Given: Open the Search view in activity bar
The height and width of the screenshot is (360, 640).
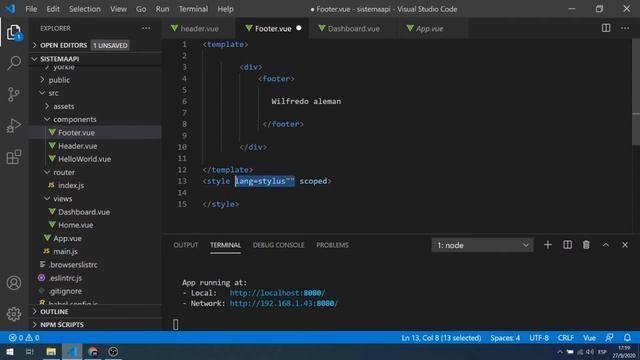Looking at the screenshot, I should tap(14, 63).
